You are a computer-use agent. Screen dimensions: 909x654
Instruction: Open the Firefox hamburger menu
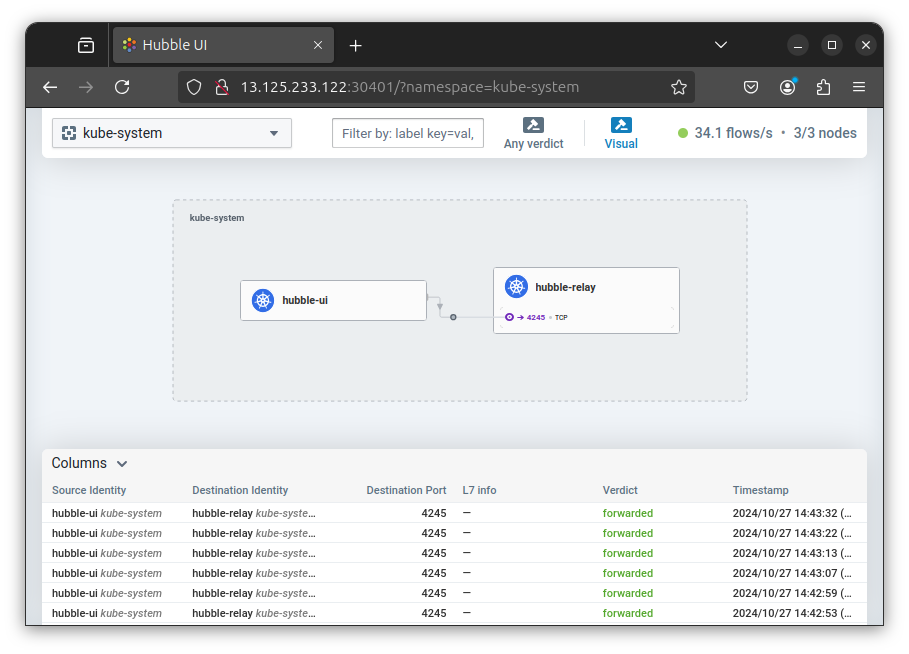(x=859, y=87)
